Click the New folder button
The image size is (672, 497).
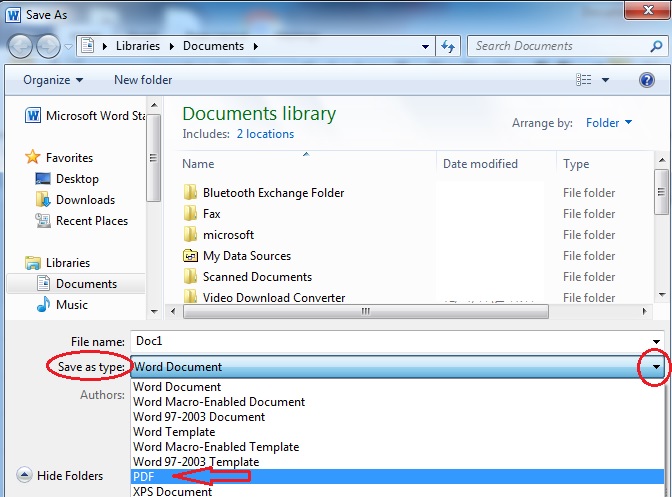(143, 80)
